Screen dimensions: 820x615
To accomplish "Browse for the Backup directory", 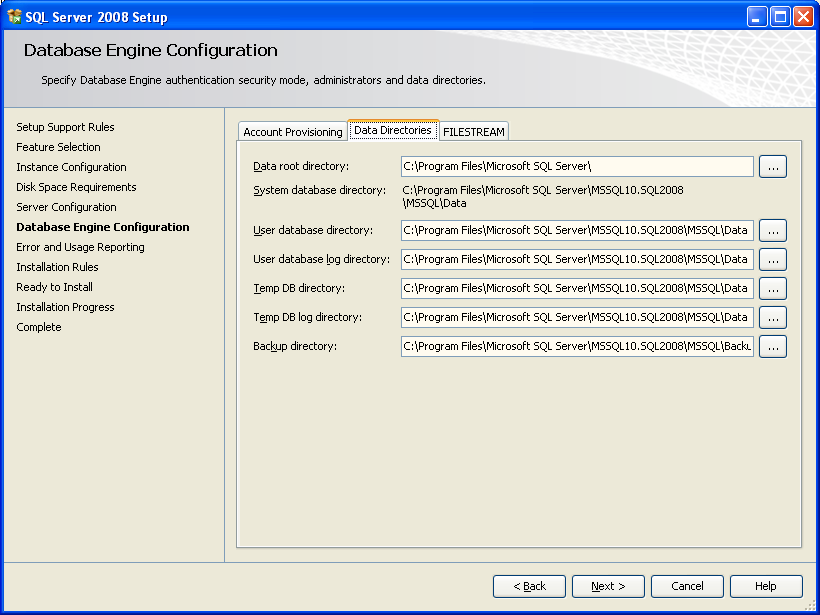I will [773, 347].
